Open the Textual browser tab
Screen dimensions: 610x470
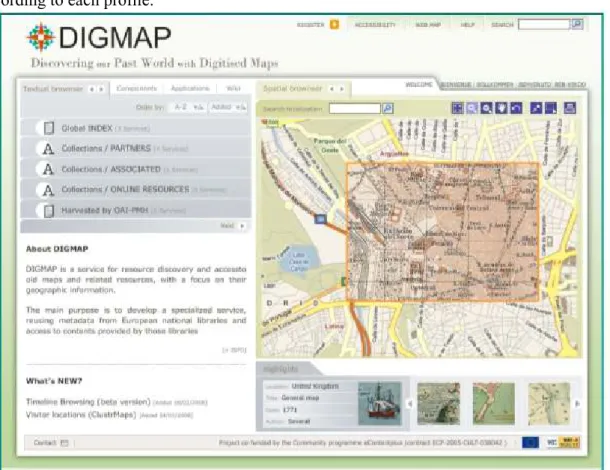coord(53,89)
